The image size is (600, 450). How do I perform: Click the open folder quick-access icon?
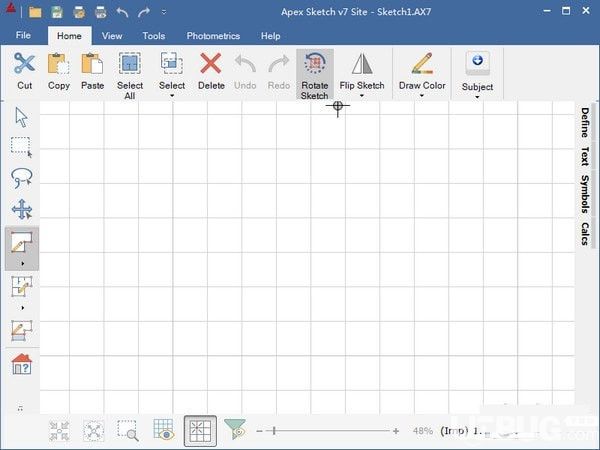[35, 12]
